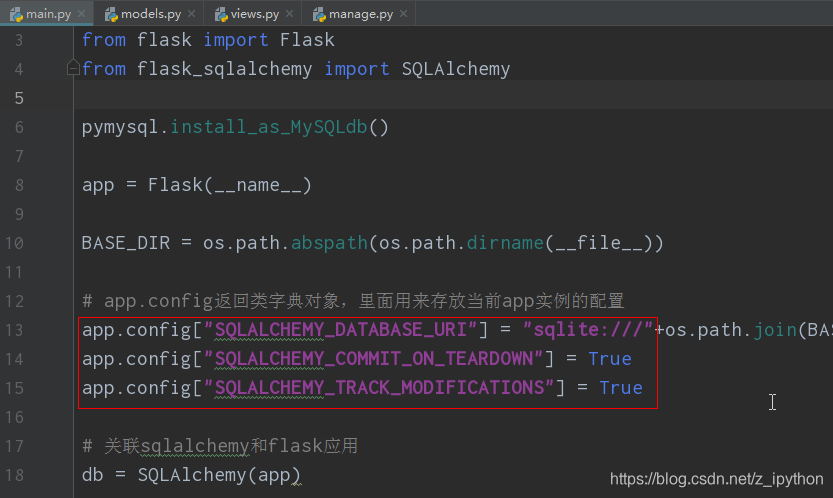Click the comment on line 12
This screenshot has height=498, width=833.
[x=353, y=301]
